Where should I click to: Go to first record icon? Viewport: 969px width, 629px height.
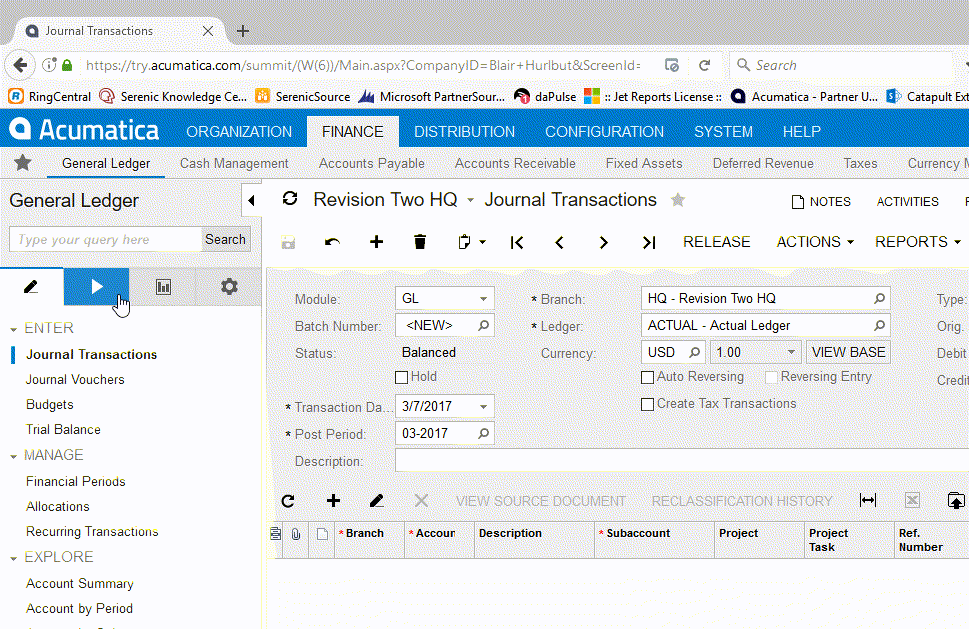click(x=517, y=242)
